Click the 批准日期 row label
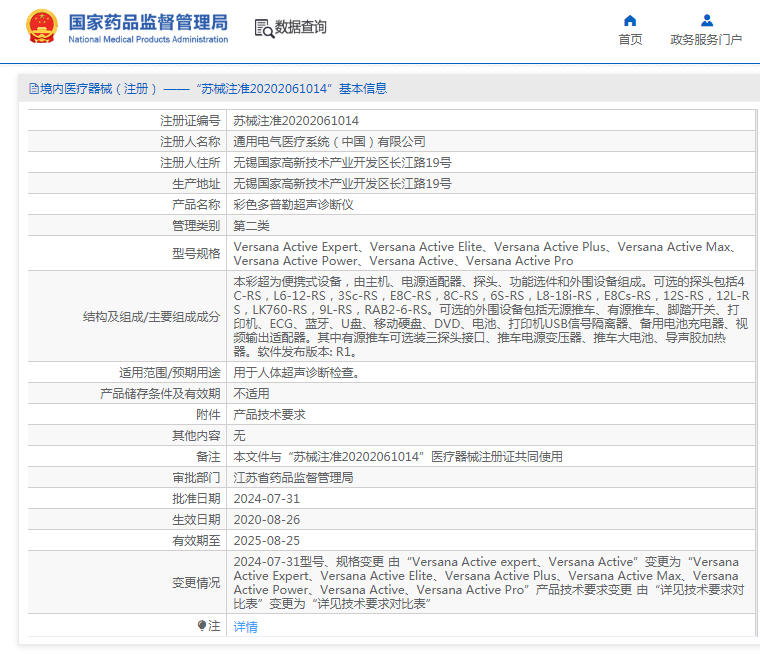 (196, 498)
